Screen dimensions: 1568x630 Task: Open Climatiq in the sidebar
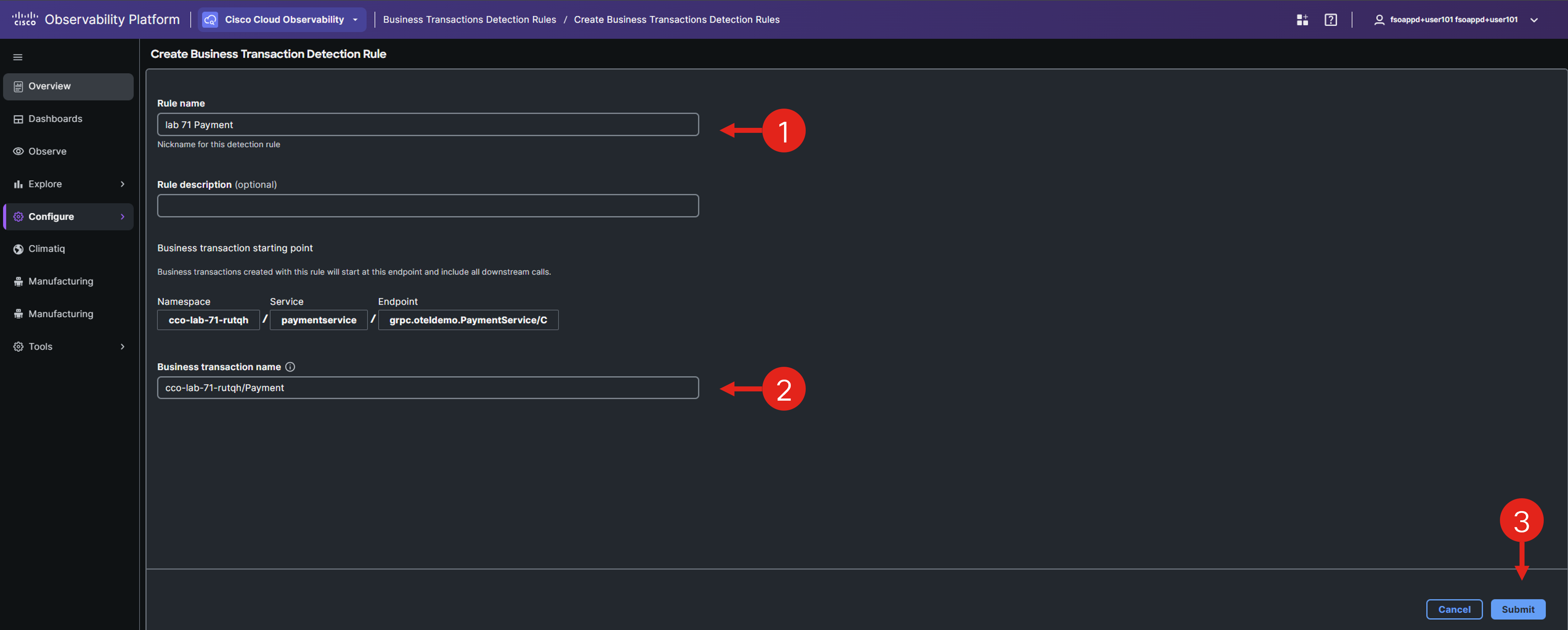pos(46,249)
